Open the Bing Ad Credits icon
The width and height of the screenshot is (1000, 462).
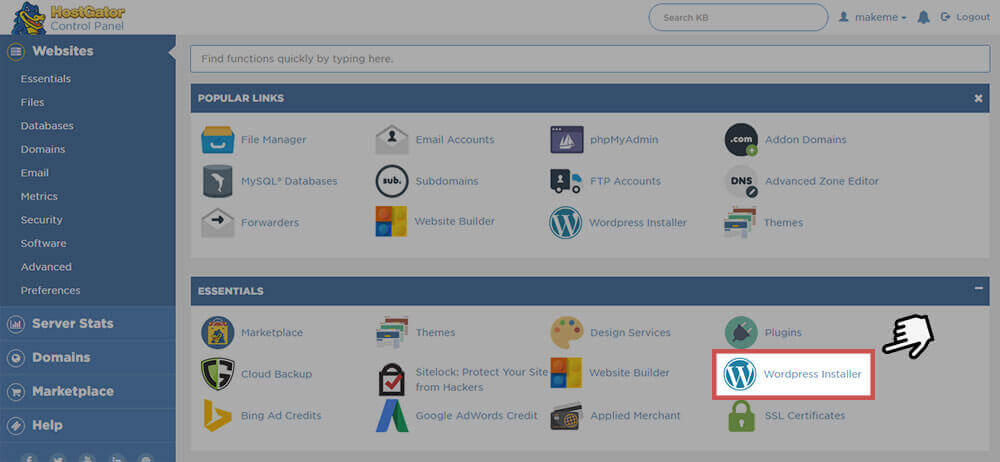pos(217,415)
